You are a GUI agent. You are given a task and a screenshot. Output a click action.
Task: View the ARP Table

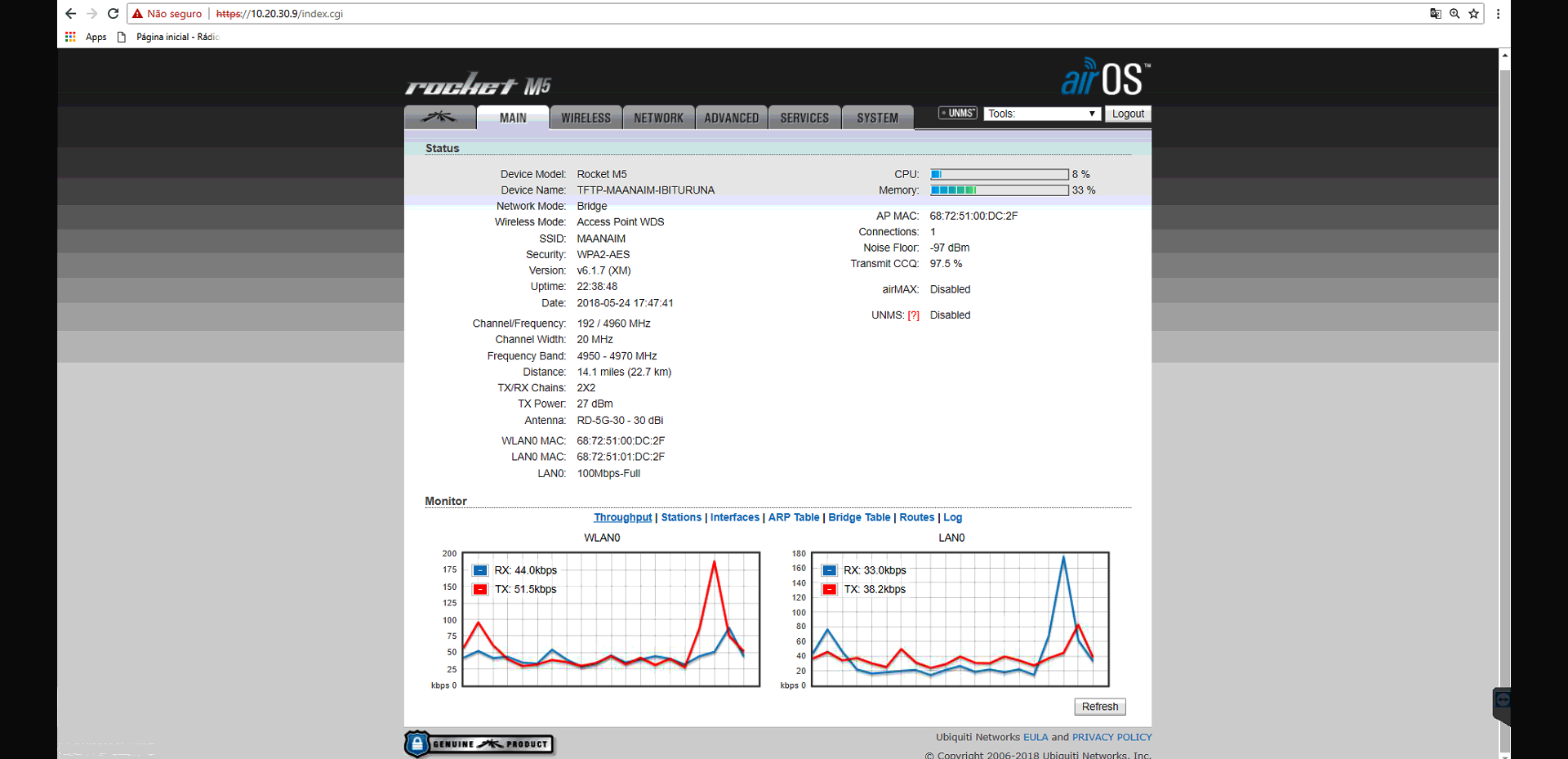tap(794, 517)
